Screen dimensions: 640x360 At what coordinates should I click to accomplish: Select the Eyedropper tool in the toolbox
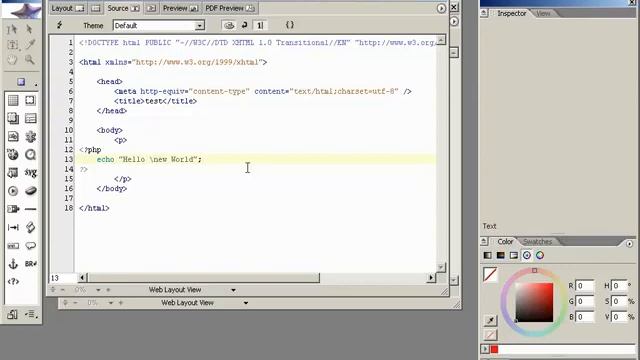pos(30,44)
